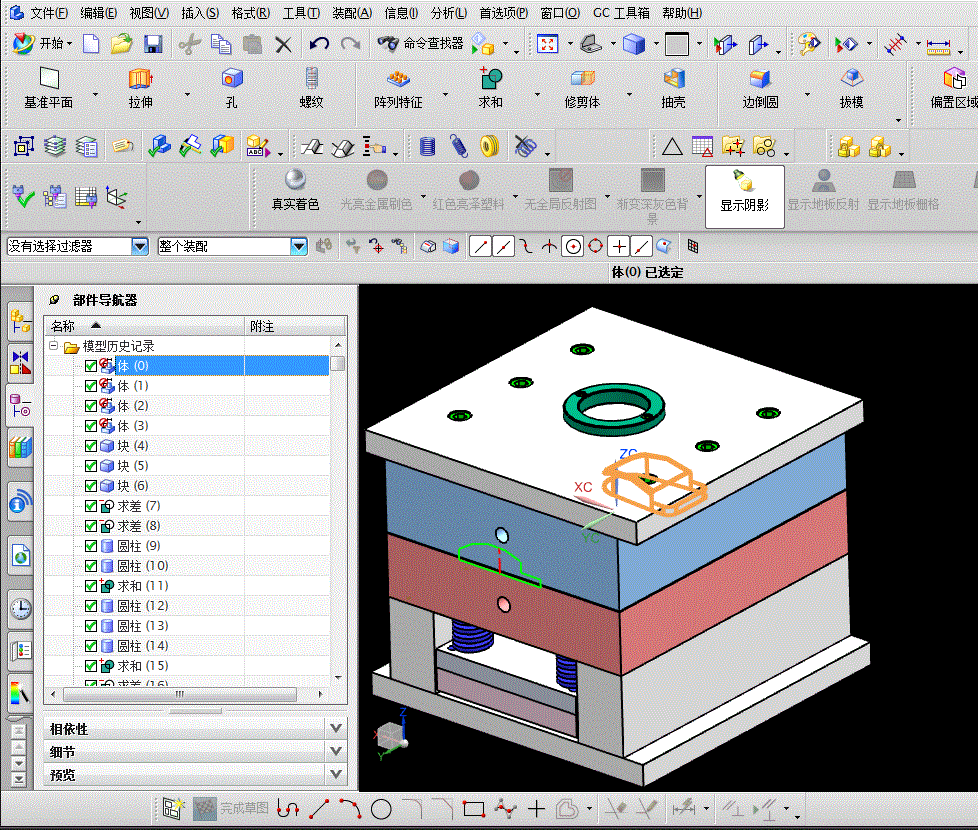
Task: Toggle checkbox for 求差 (7) feature
Action: (91, 506)
